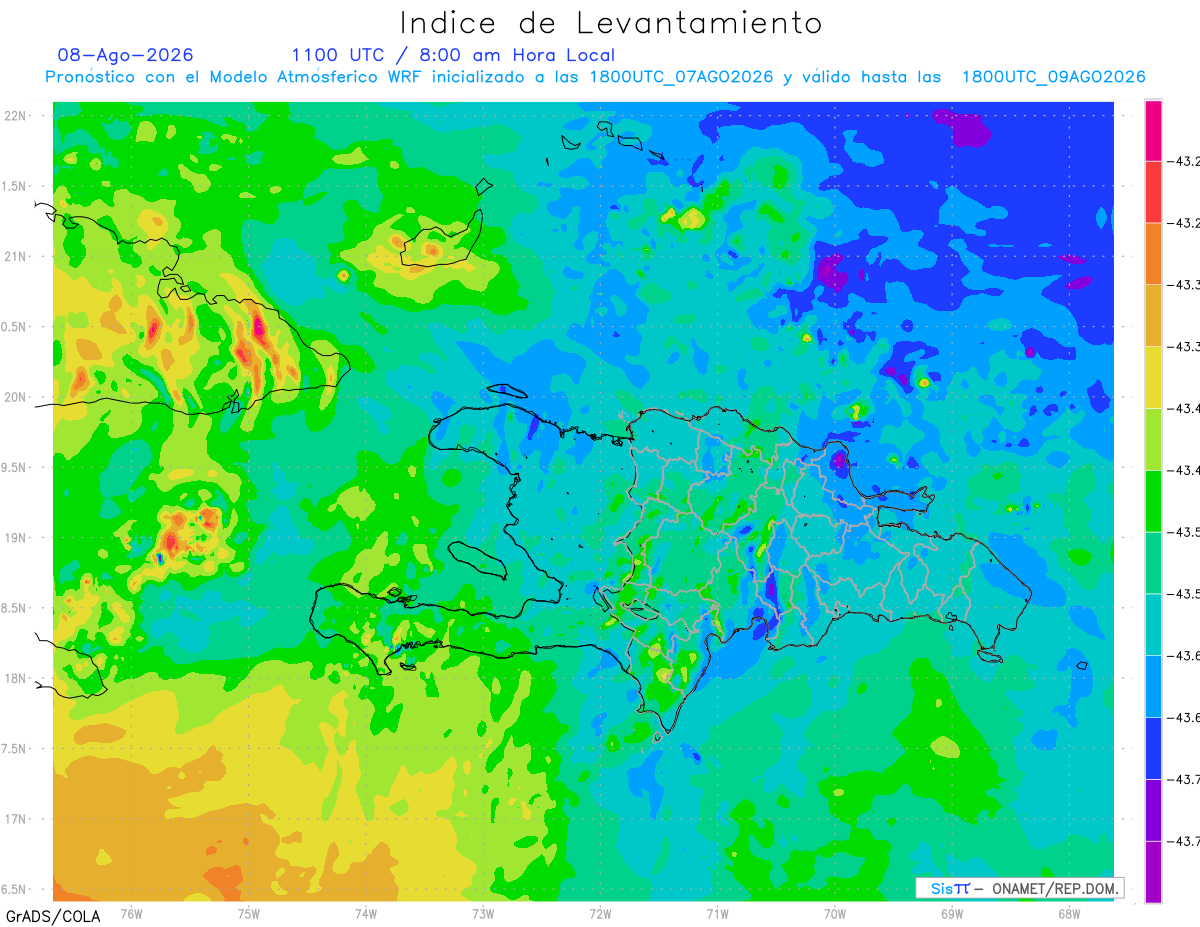
Task: Click the "72W" longitude label
Action: coord(600,913)
